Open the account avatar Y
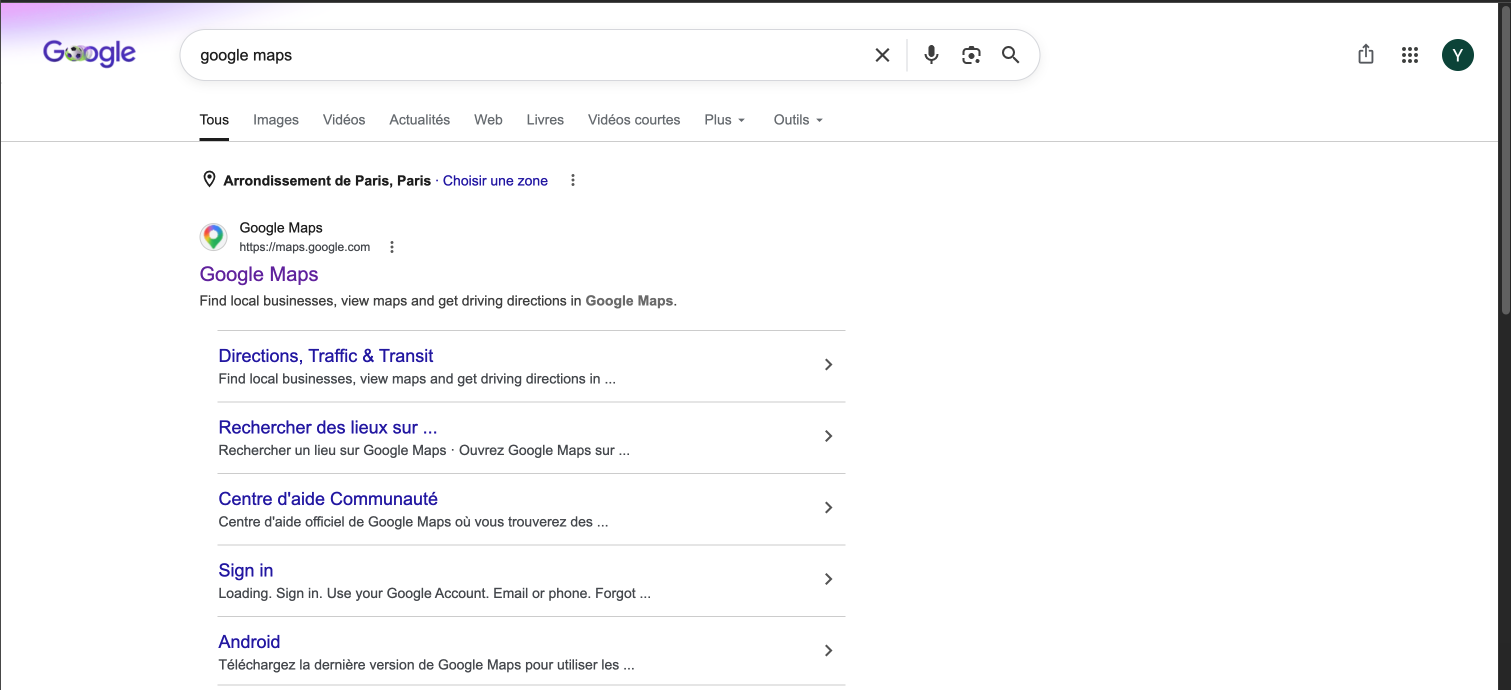1511x690 pixels. click(x=1458, y=55)
